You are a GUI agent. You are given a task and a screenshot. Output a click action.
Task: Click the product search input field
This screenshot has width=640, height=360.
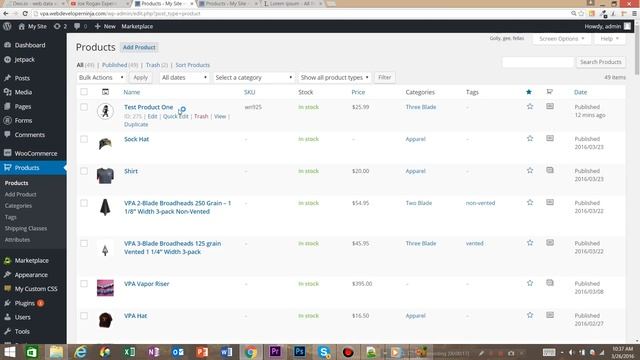[x=538, y=62]
